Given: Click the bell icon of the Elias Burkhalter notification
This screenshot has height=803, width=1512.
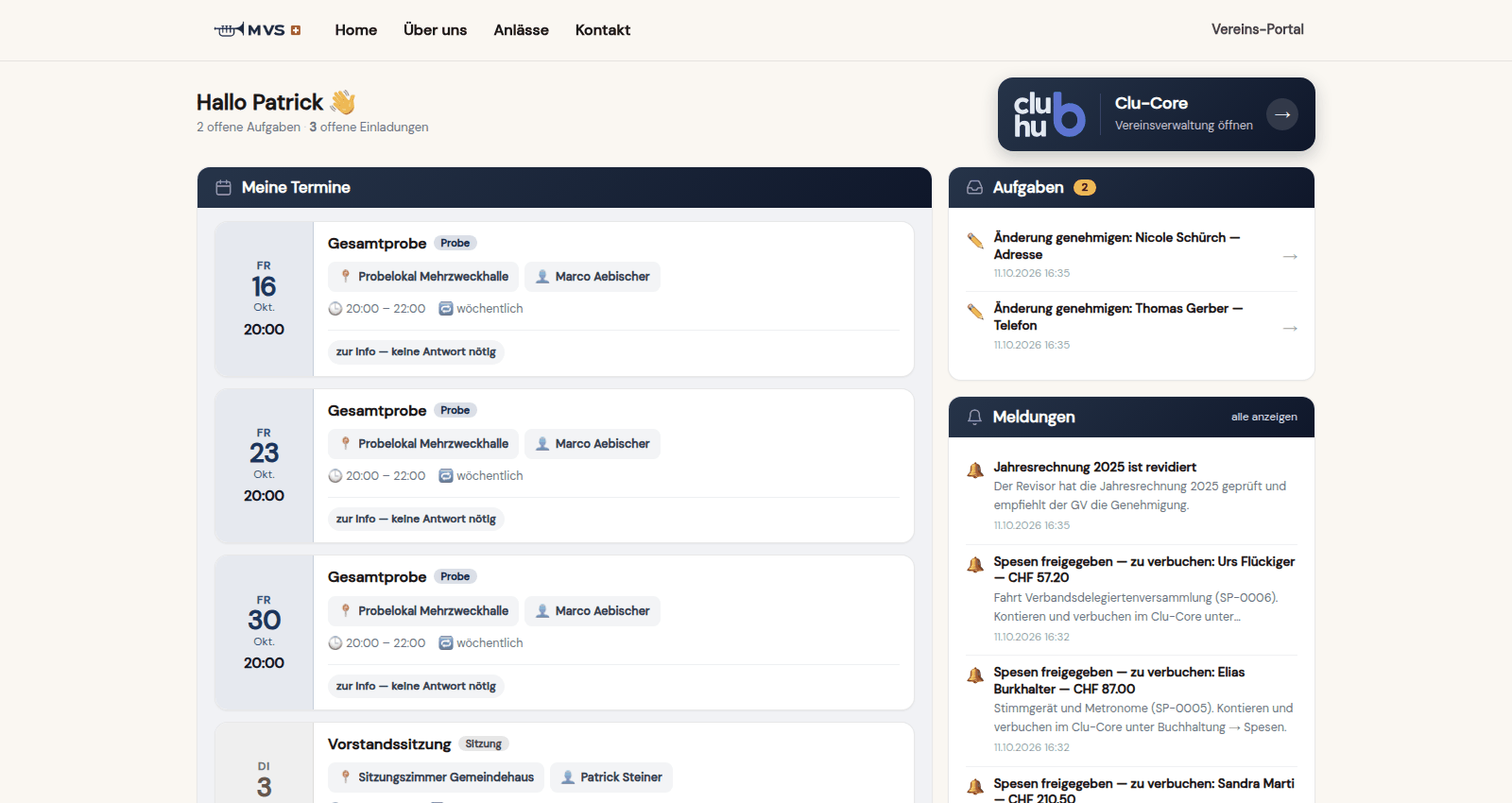Looking at the screenshot, I should (975, 675).
